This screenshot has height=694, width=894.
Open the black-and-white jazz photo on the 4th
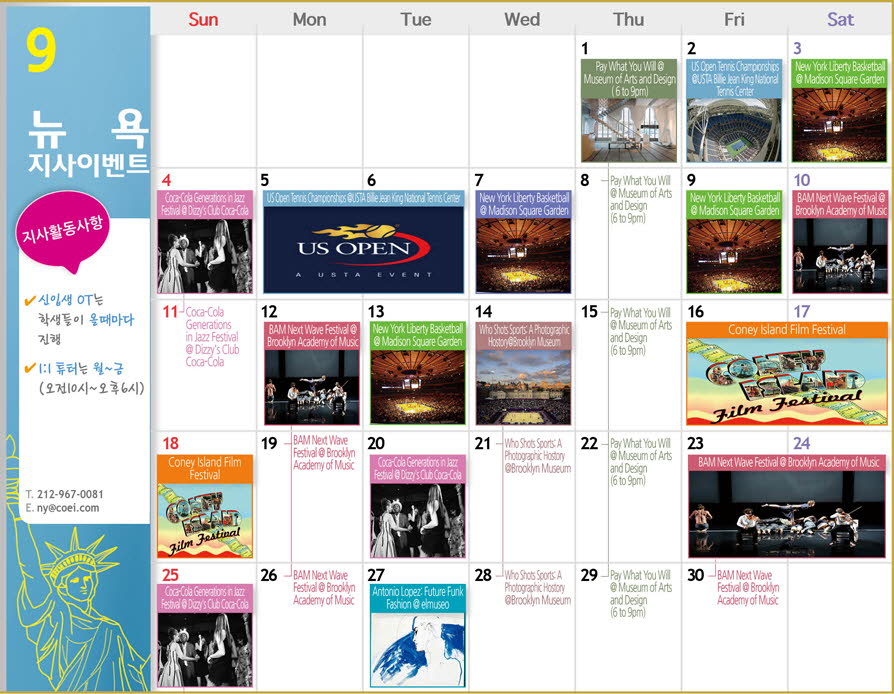coord(205,256)
